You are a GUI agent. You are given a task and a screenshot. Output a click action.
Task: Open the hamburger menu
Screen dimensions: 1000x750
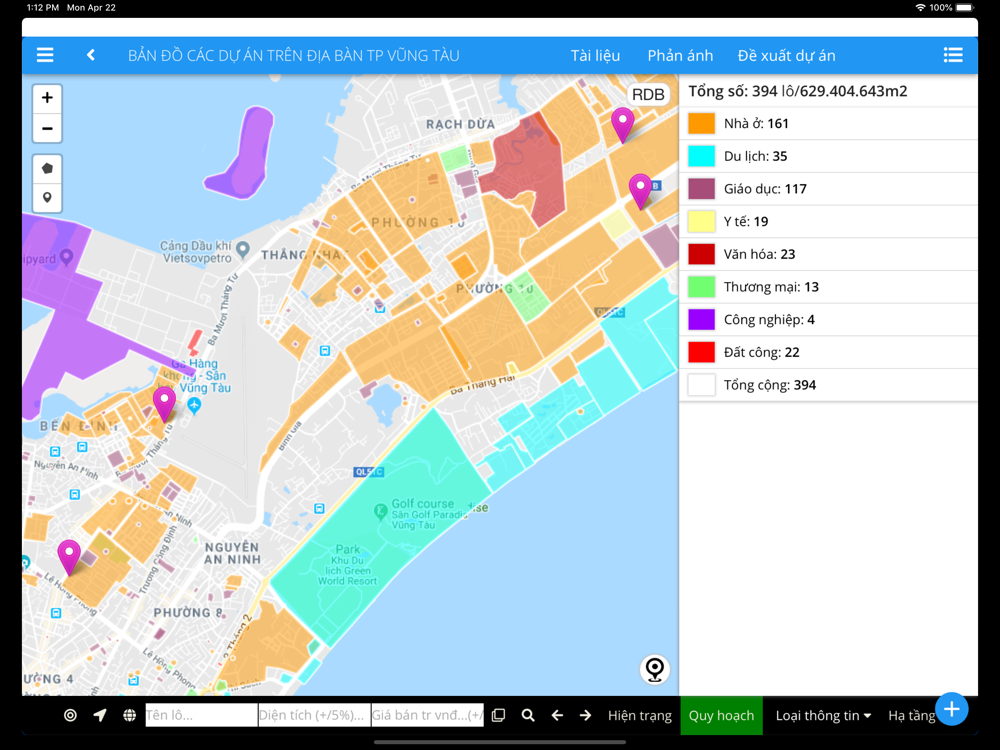[45, 55]
